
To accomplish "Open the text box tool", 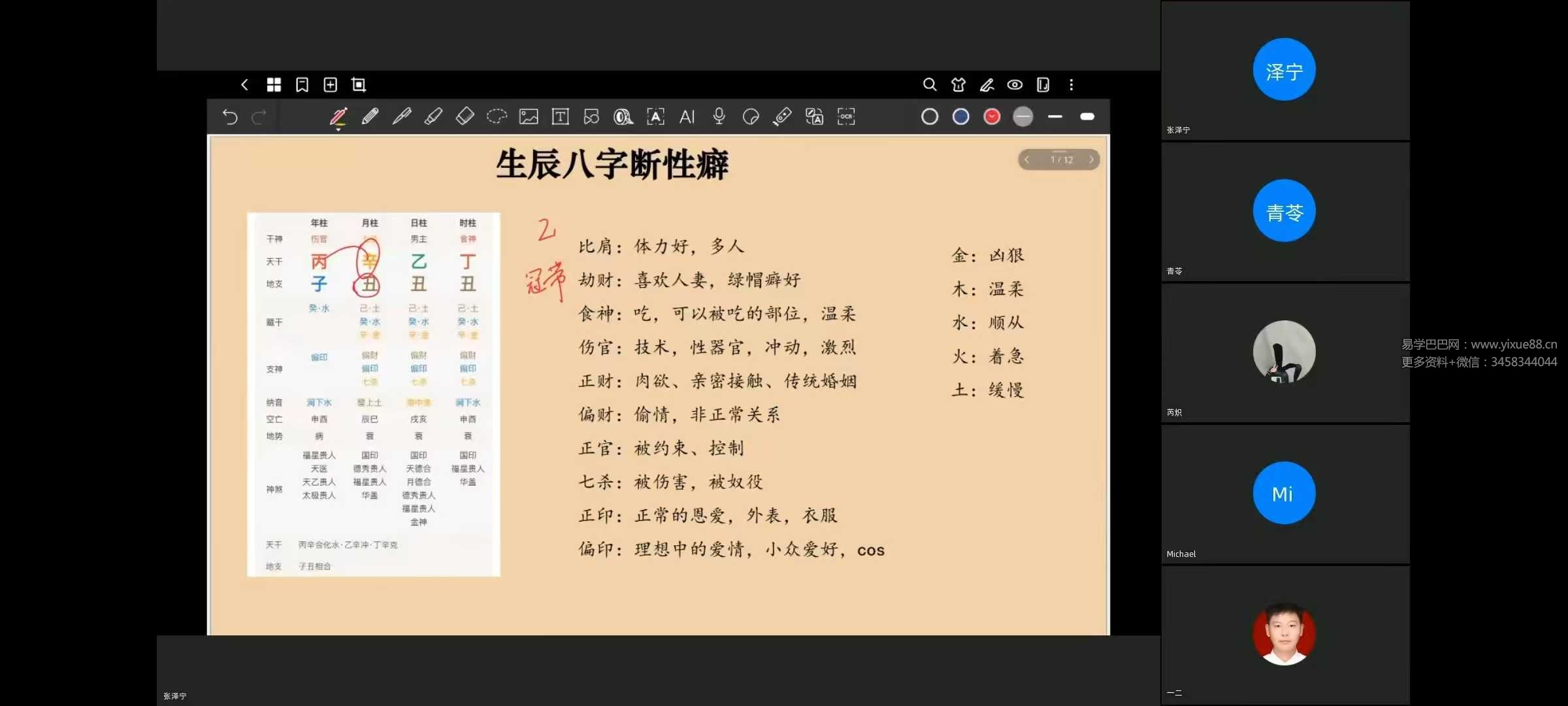I will (560, 116).
